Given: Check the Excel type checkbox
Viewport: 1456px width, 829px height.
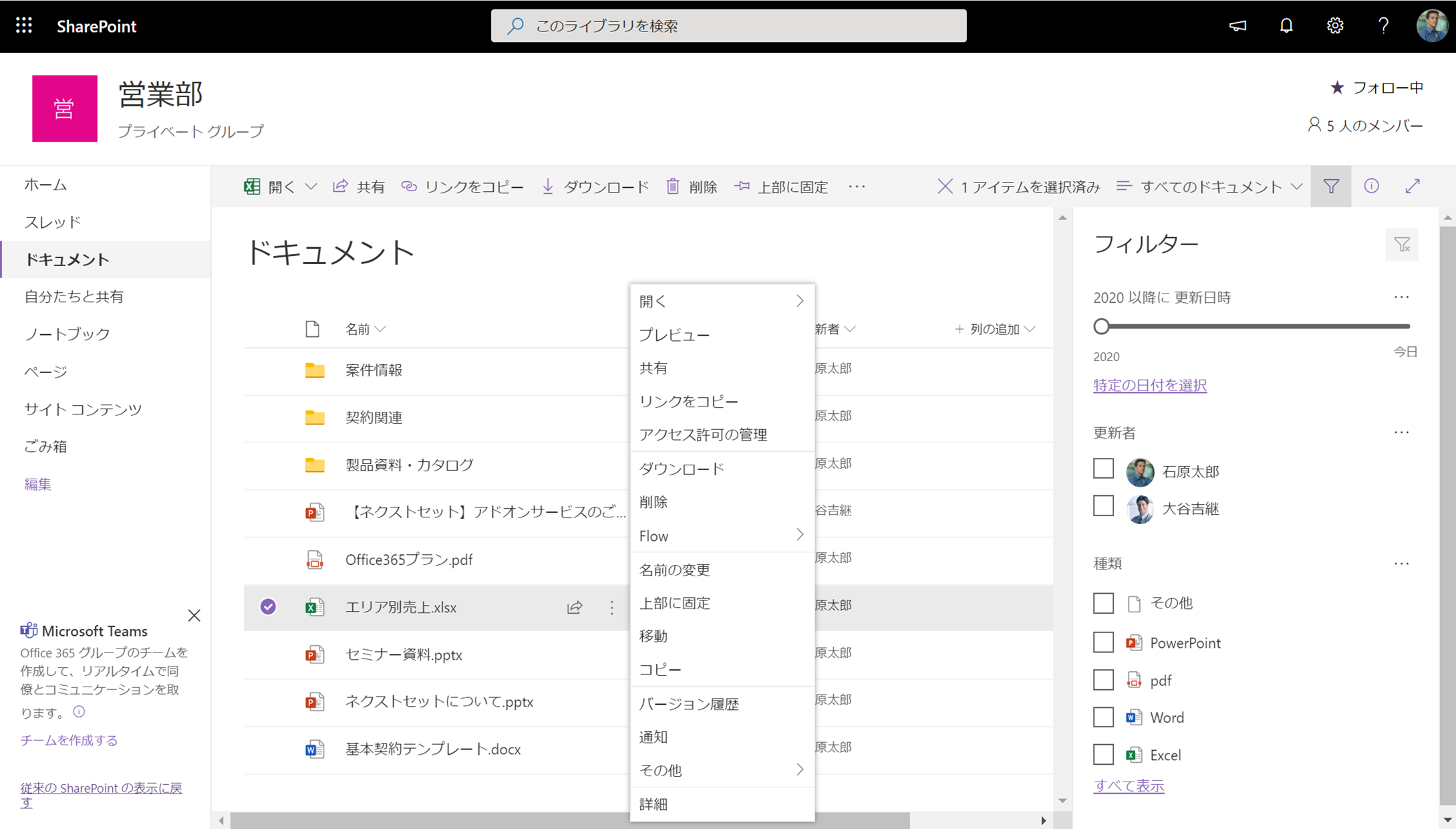Looking at the screenshot, I should click(x=1104, y=755).
